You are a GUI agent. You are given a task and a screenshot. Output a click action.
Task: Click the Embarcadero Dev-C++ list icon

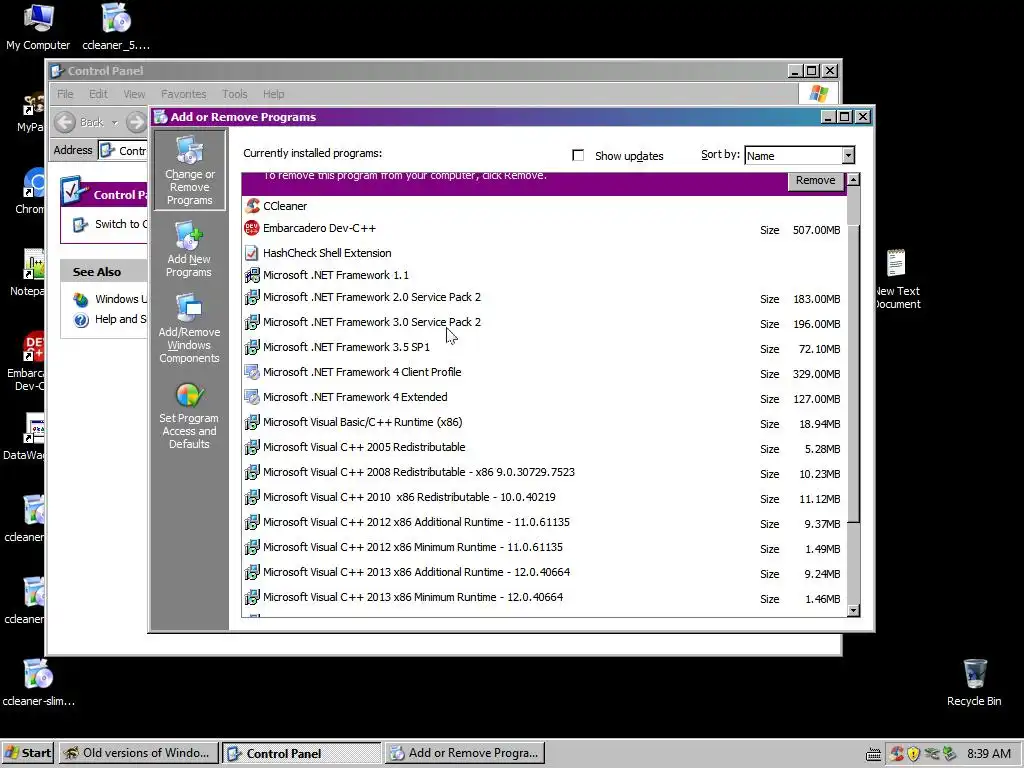(x=252, y=228)
